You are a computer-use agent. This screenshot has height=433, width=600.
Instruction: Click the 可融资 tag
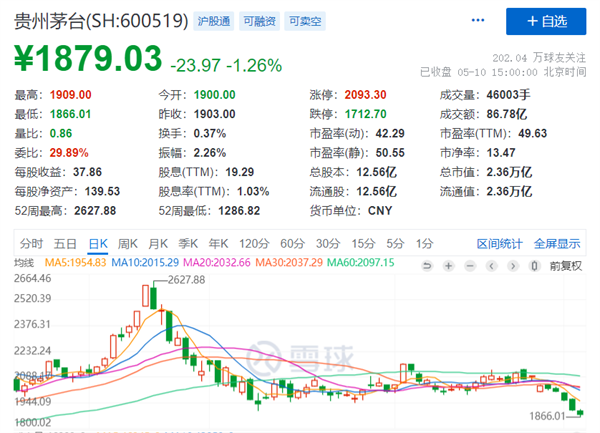coord(259,21)
